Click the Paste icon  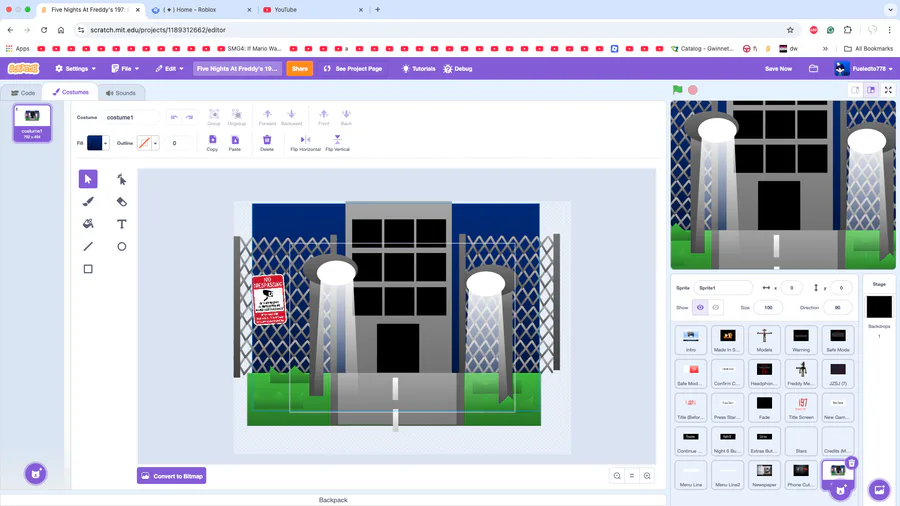[235, 143]
